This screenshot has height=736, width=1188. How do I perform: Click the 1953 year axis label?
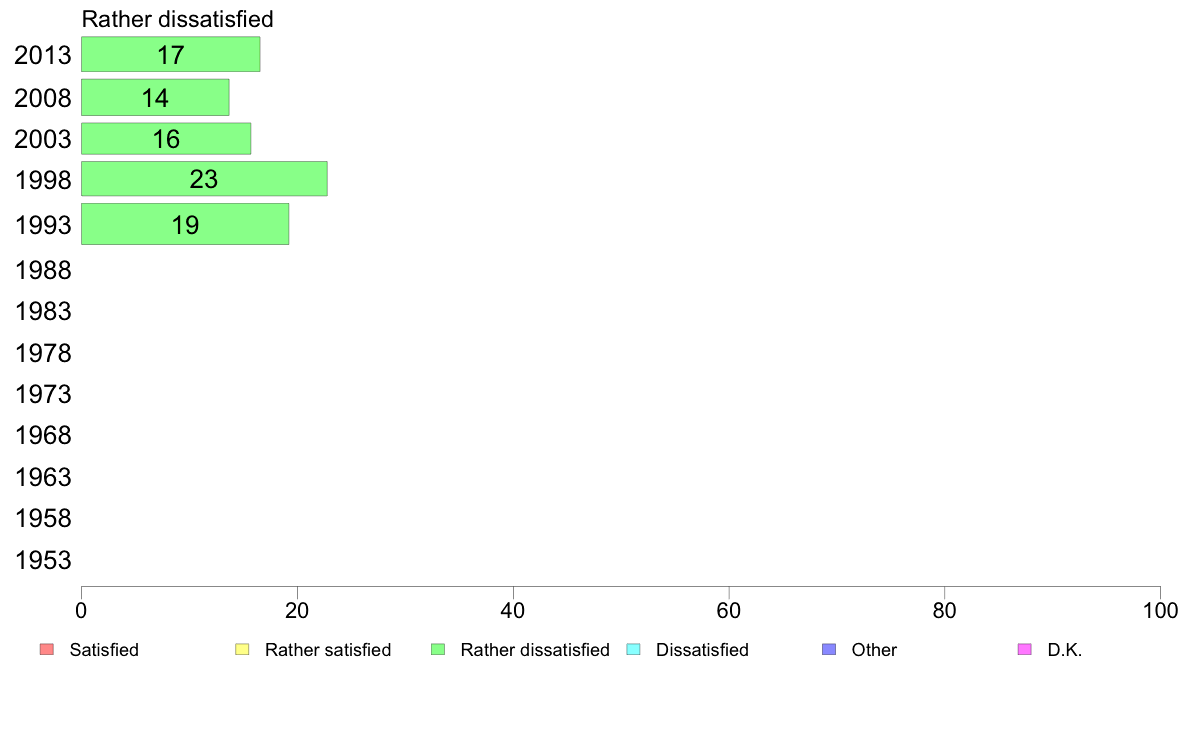[43, 561]
